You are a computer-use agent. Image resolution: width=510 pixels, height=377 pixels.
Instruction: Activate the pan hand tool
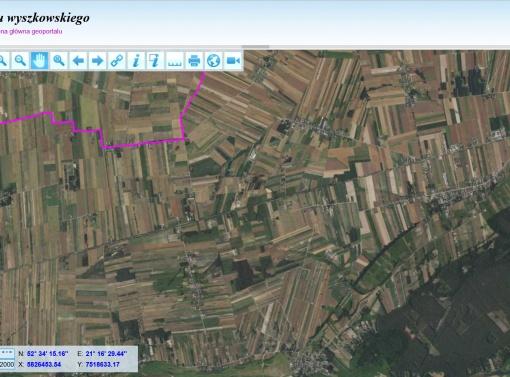[39, 61]
